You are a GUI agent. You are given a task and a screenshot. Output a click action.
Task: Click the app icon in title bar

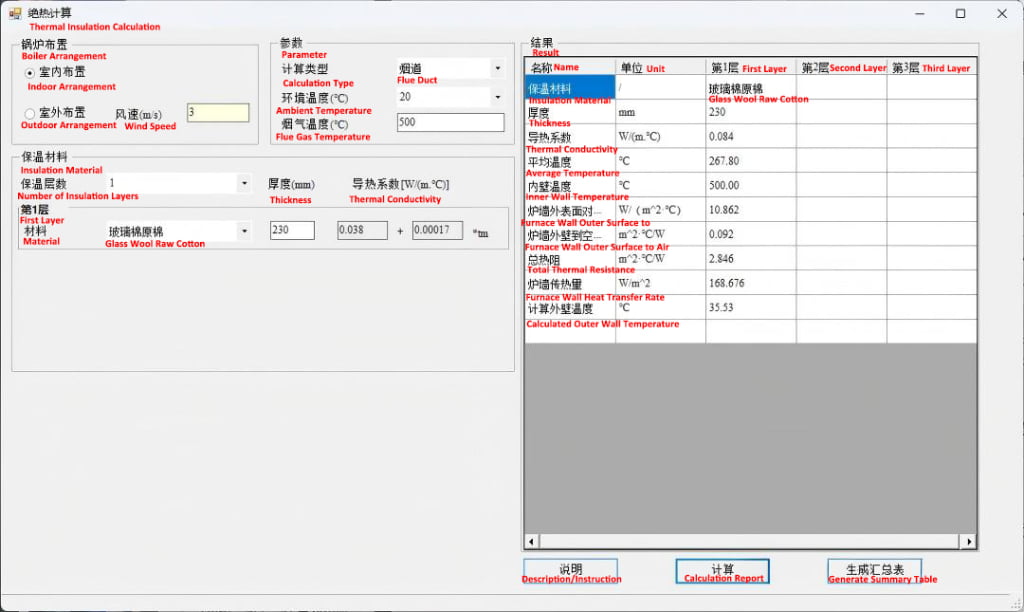(x=15, y=13)
